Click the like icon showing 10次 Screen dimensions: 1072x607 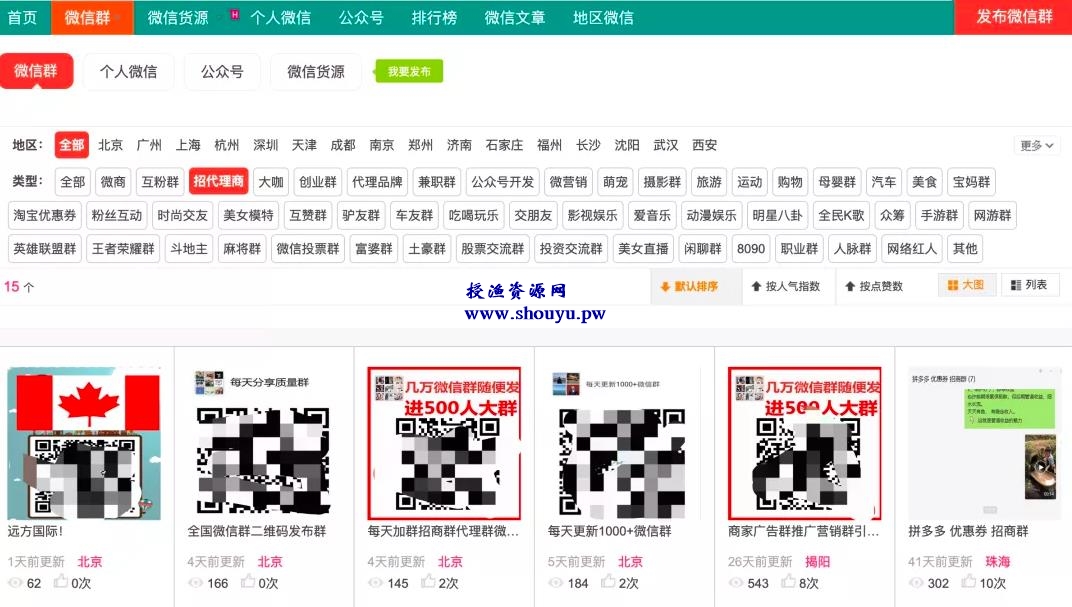969,582
